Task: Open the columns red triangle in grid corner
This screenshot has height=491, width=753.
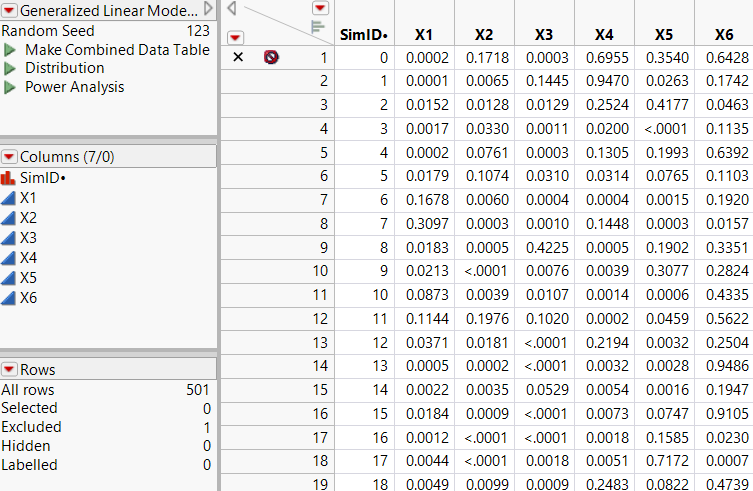Action: 320,8
